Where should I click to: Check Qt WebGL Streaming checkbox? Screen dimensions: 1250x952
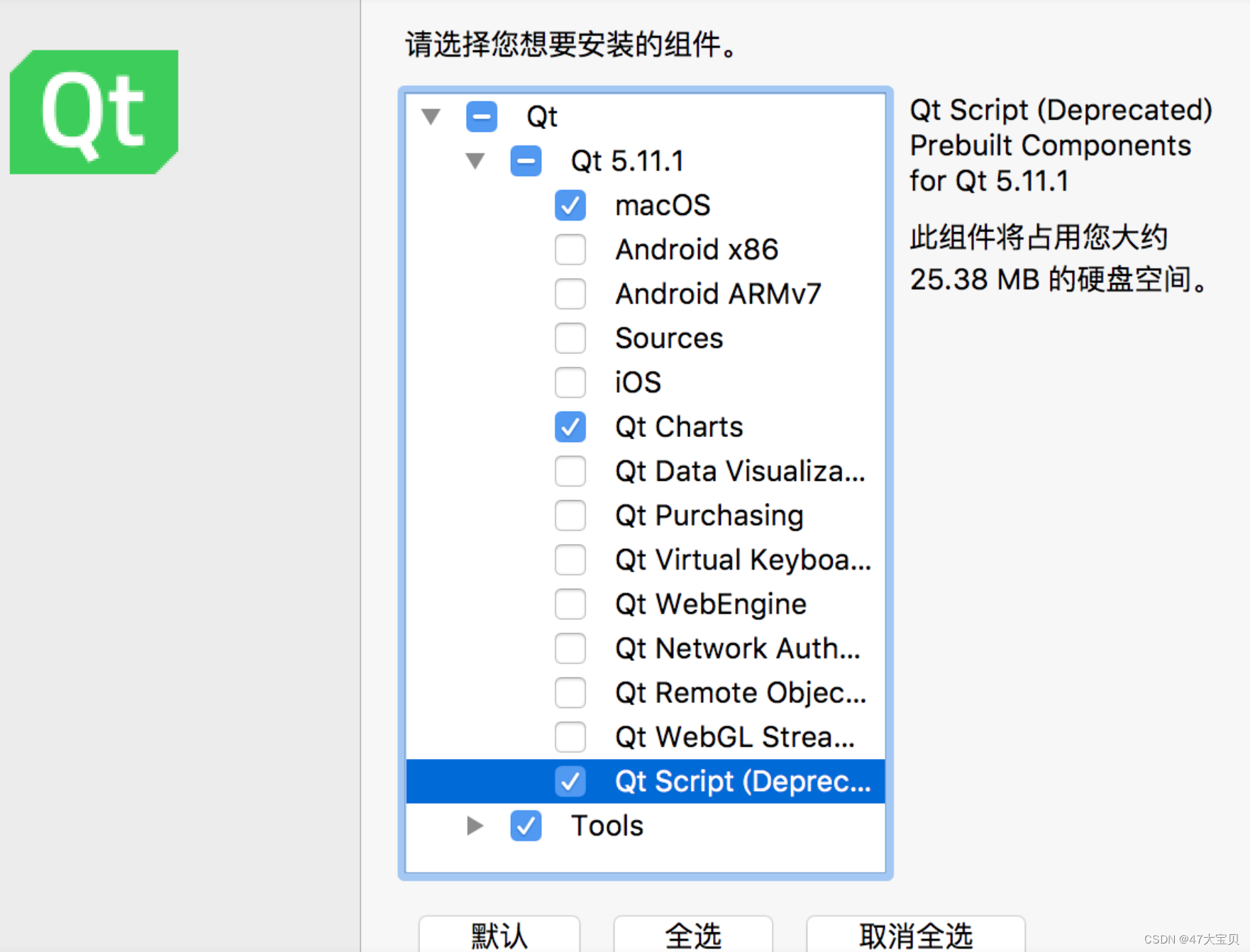coord(570,738)
